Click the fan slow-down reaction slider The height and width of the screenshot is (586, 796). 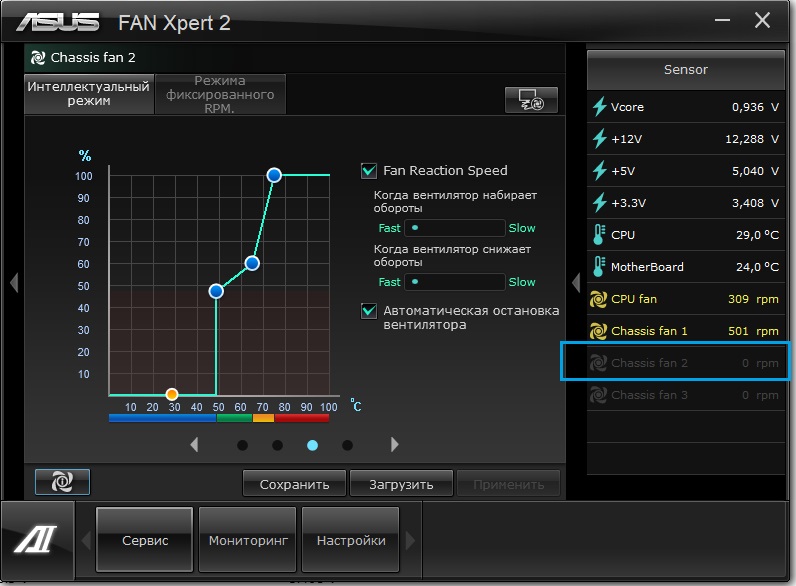(454, 282)
